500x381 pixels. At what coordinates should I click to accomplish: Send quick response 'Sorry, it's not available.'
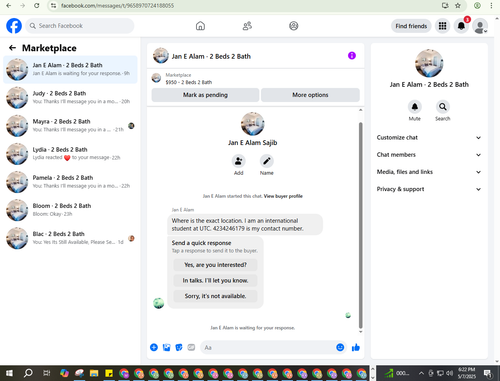point(215,296)
